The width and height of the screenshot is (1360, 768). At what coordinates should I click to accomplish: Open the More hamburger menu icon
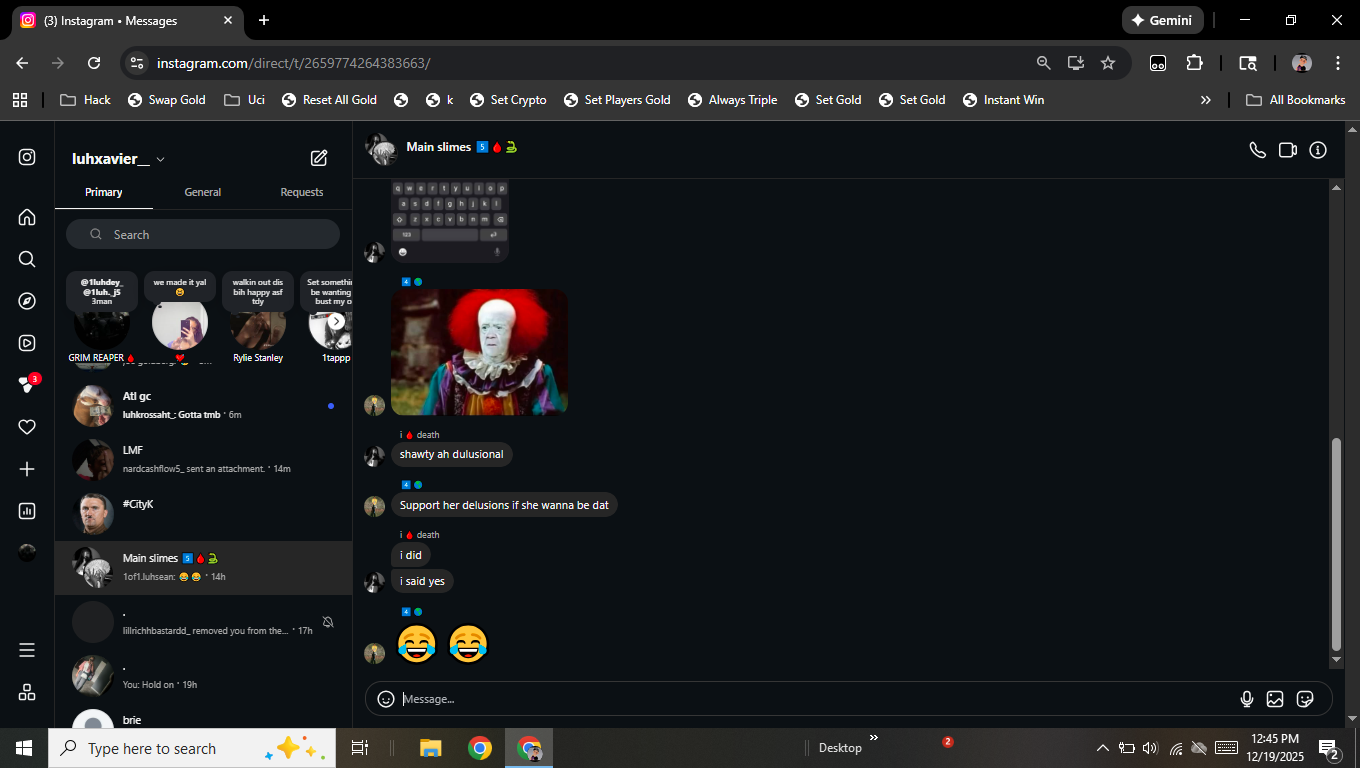27,650
